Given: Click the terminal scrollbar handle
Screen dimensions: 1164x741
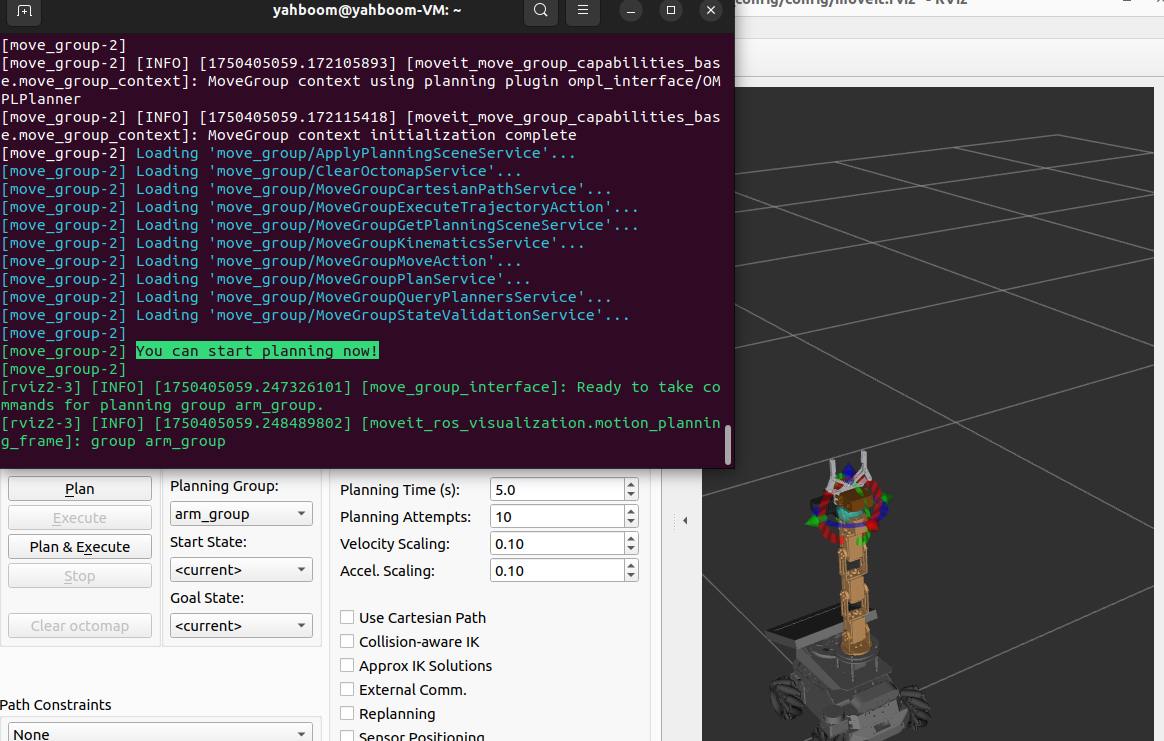Looking at the screenshot, I should (x=728, y=444).
